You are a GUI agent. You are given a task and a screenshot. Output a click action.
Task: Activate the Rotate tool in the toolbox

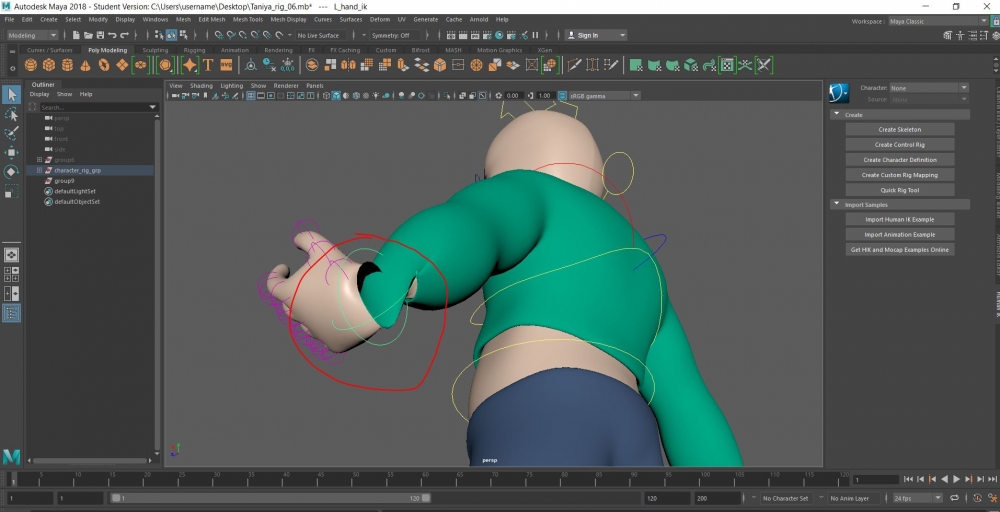tap(11, 172)
